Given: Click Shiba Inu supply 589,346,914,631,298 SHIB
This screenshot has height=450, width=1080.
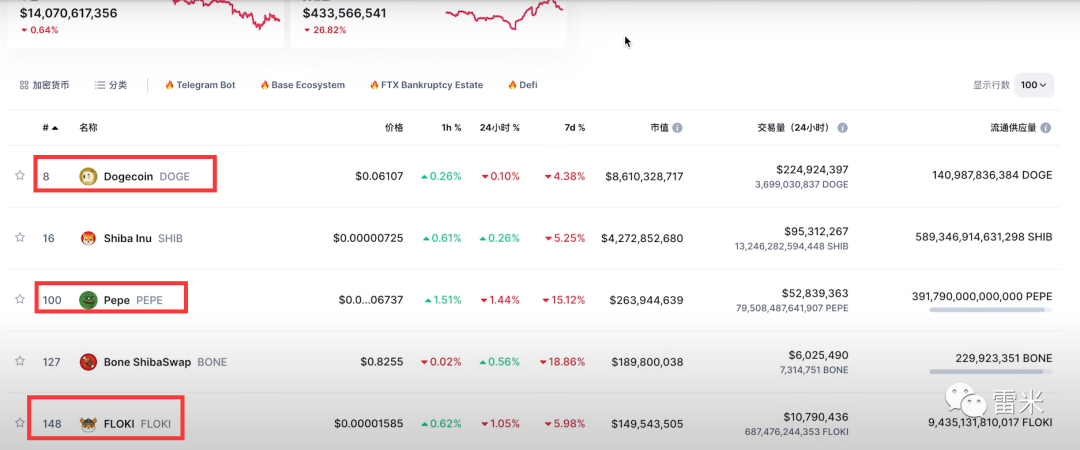Looking at the screenshot, I should click(x=984, y=238).
